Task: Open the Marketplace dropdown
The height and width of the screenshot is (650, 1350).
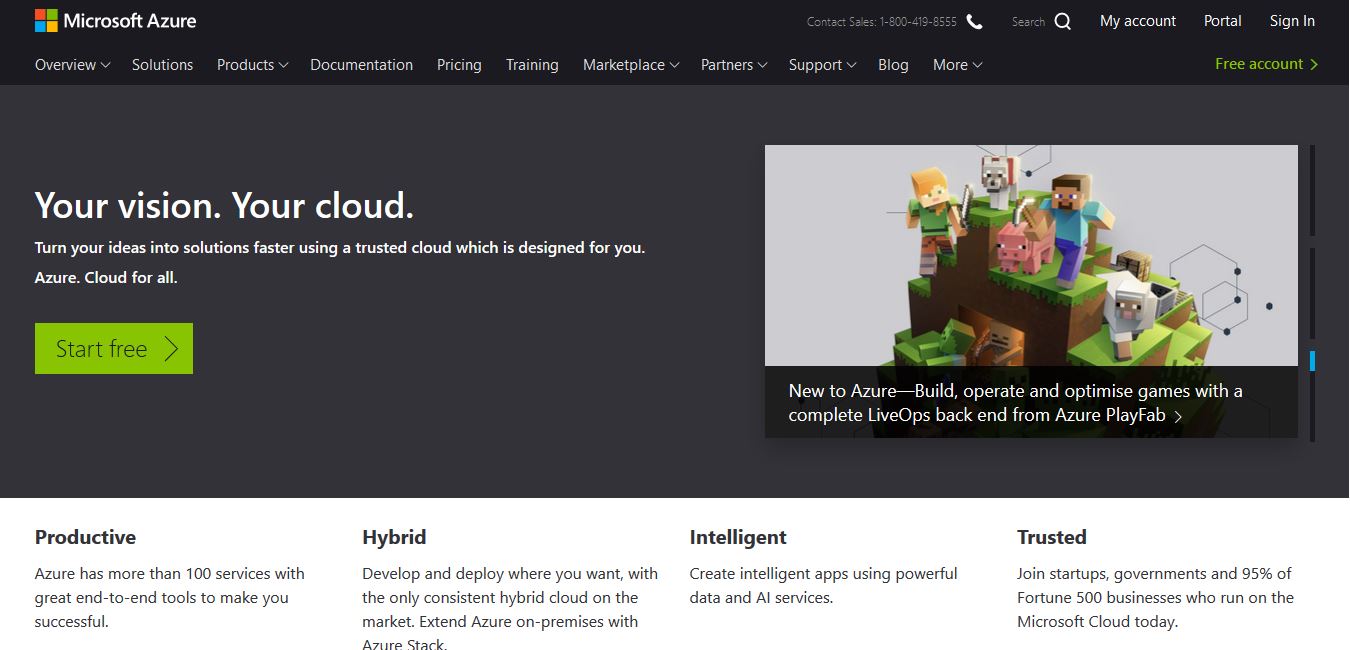Action: [630, 65]
